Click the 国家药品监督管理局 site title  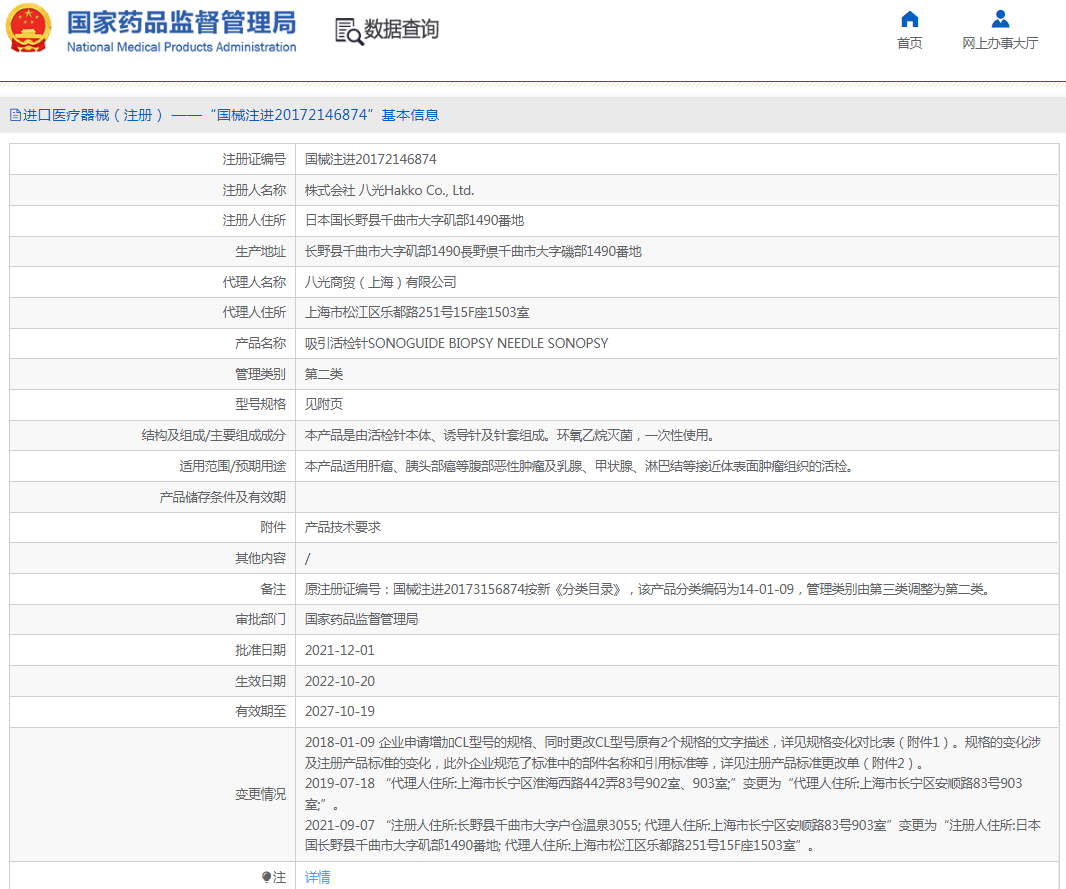182,22
